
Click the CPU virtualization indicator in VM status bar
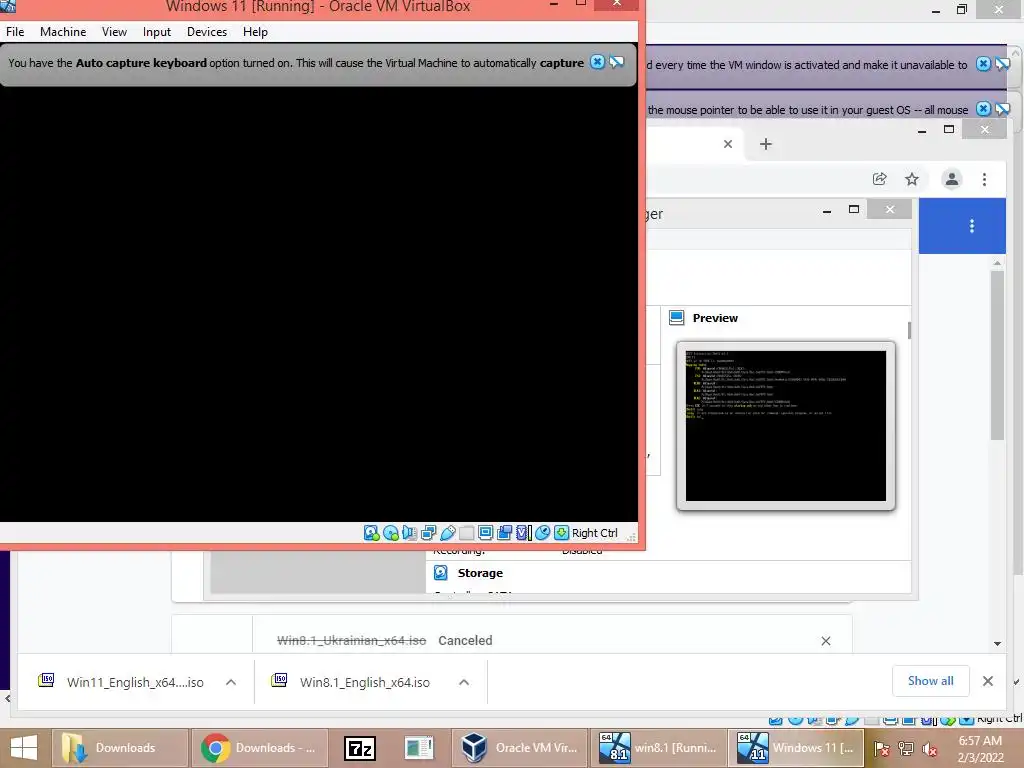[524, 533]
